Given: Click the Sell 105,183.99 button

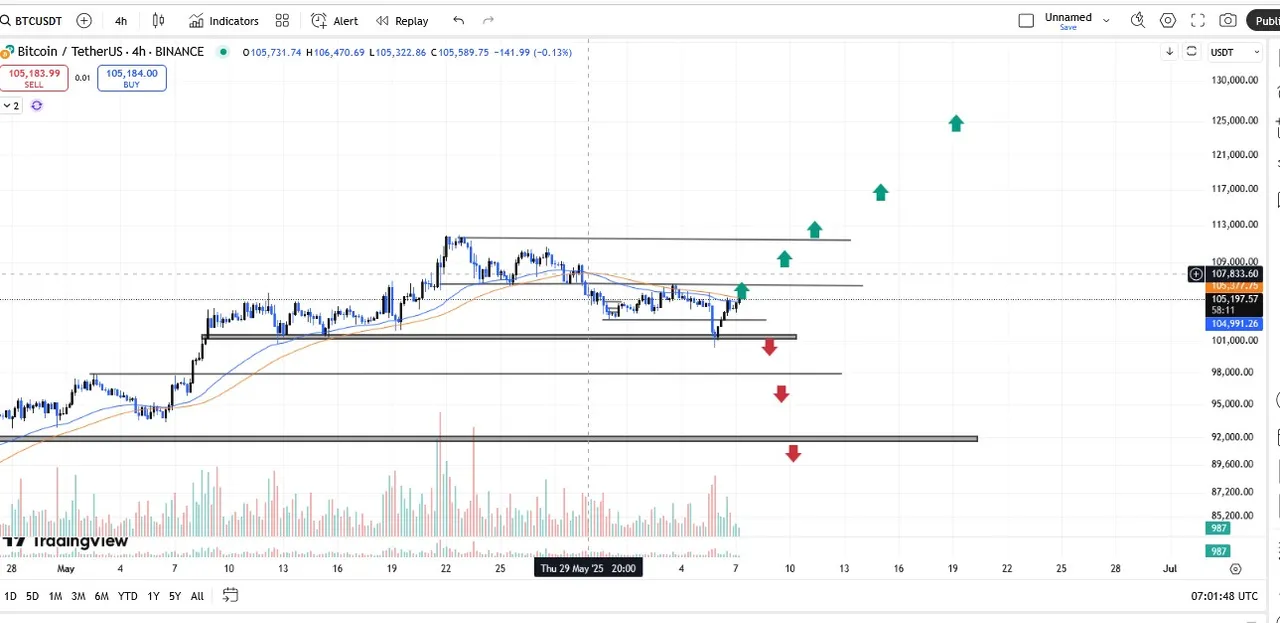Looking at the screenshot, I should [x=34, y=78].
